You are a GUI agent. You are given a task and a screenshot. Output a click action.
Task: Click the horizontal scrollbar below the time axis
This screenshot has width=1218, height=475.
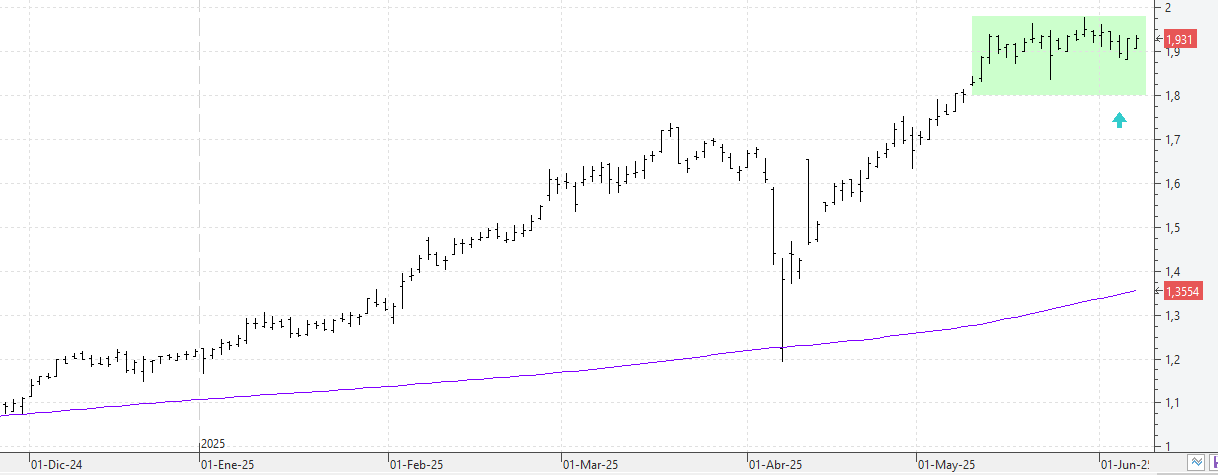point(600,472)
